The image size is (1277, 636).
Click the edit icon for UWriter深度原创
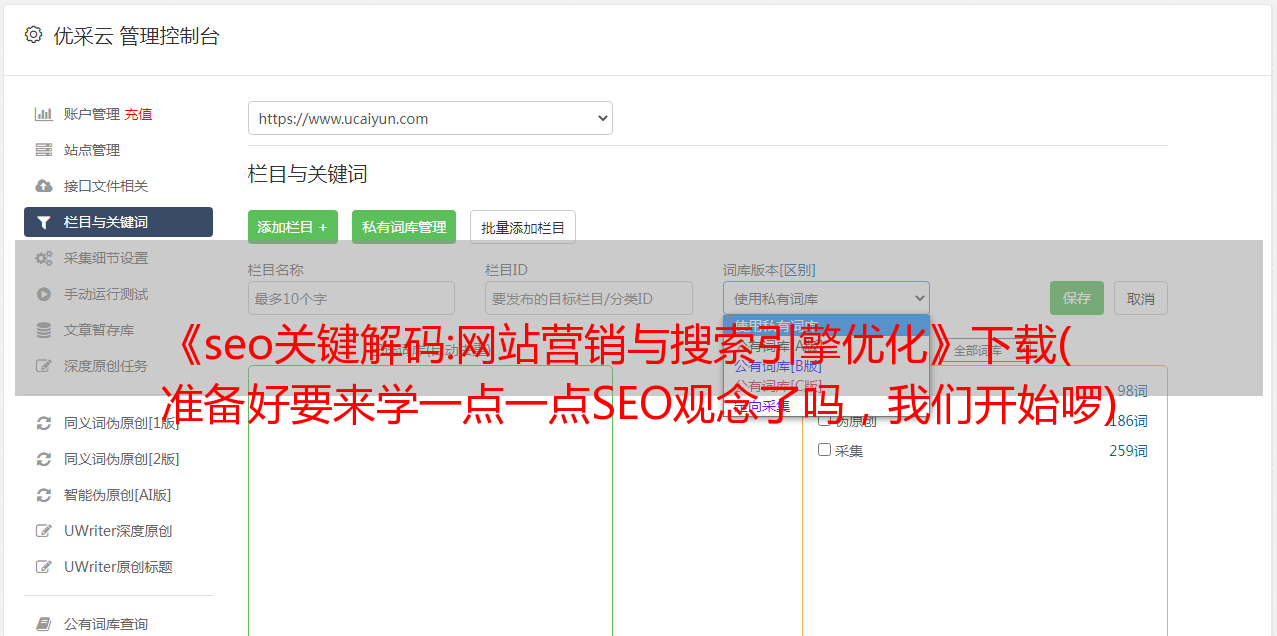43,531
